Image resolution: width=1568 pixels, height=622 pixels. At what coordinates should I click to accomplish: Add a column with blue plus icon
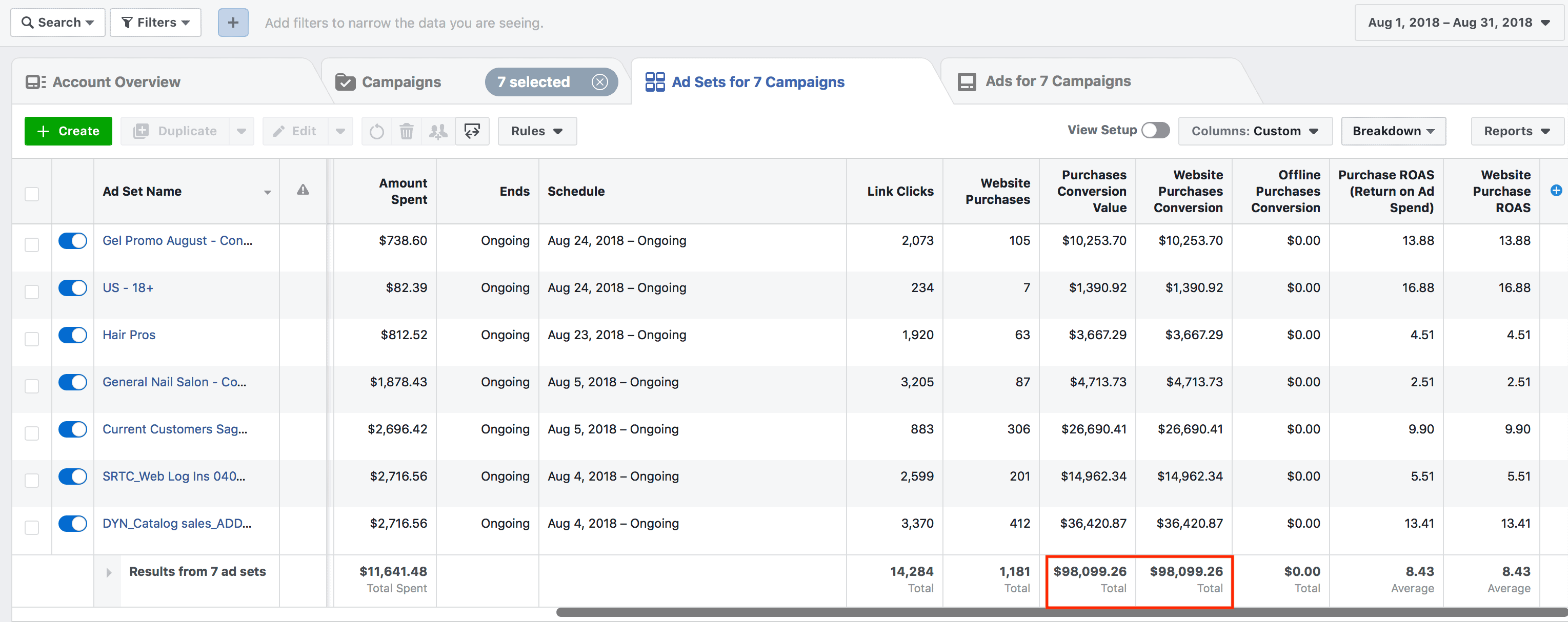tap(1556, 190)
